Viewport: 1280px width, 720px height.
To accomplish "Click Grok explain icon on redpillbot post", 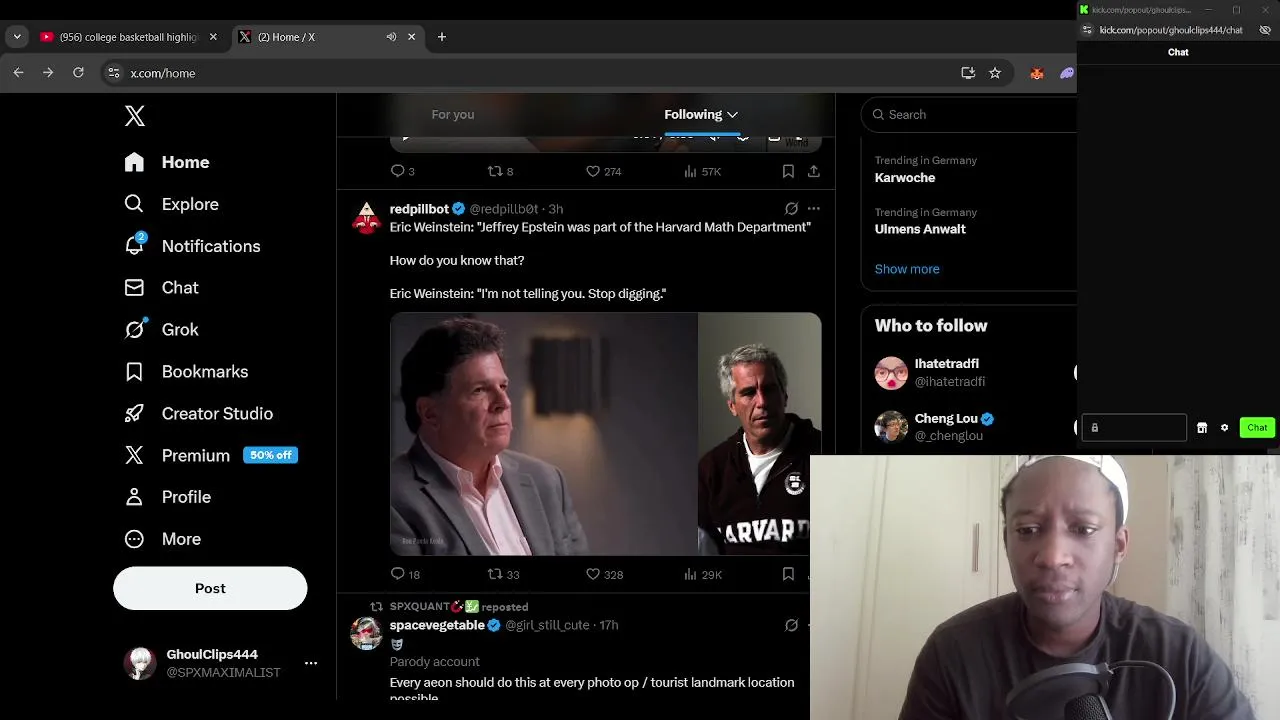I will coord(791,209).
